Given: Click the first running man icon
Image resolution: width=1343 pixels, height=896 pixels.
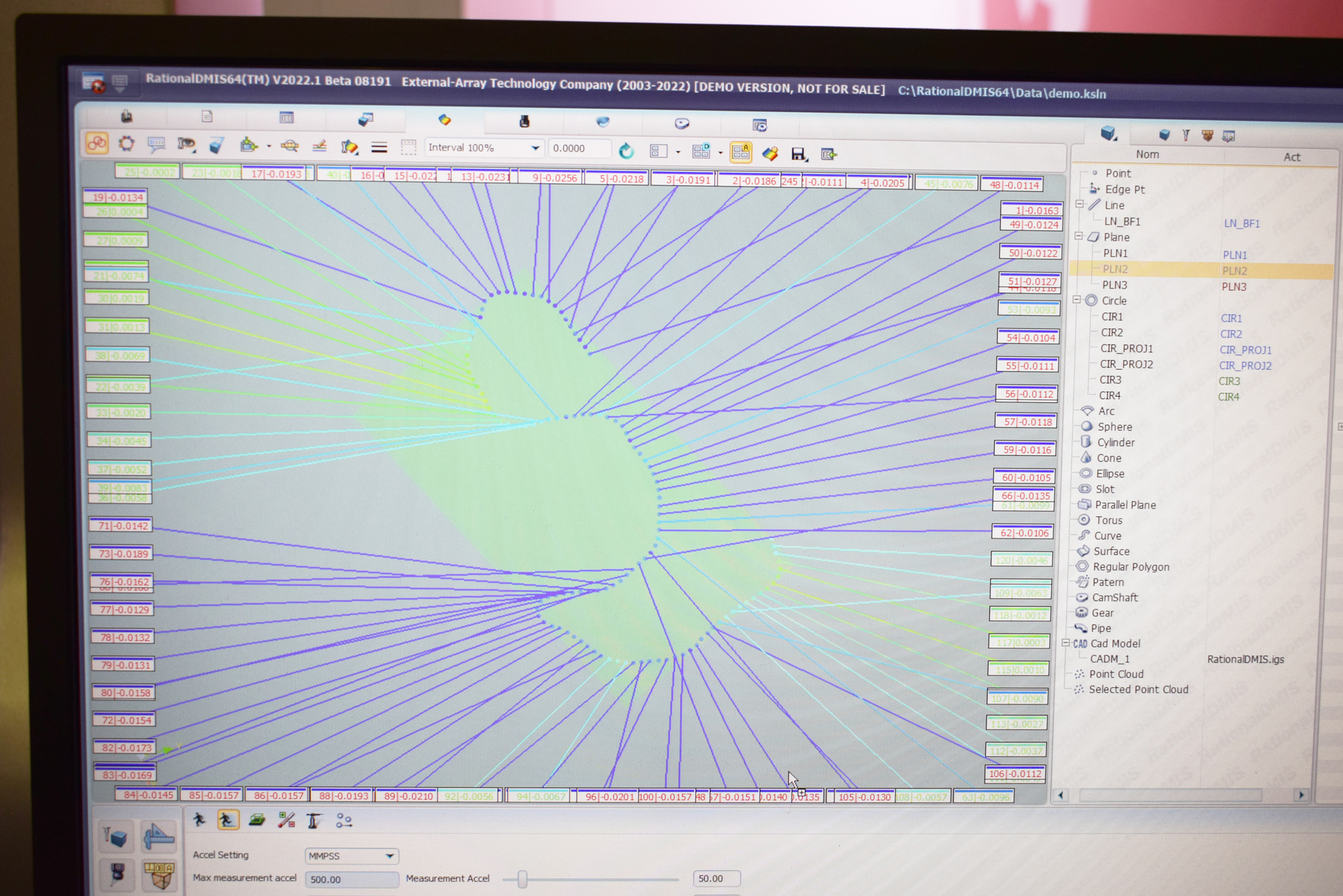Looking at the screenshot, I should coord(199,819).
